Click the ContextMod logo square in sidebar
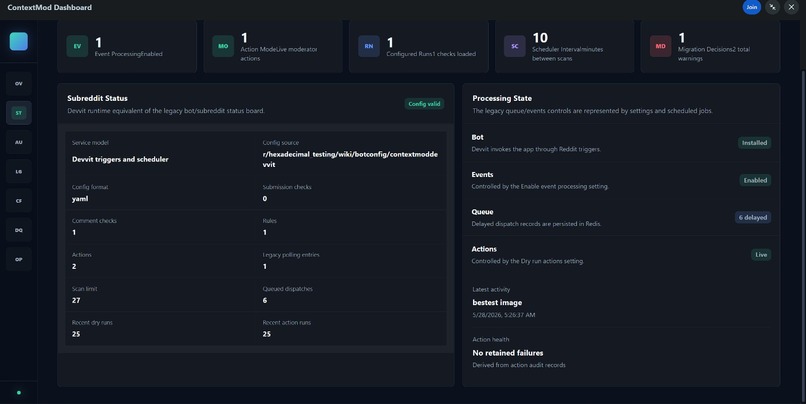 [19, 41]
